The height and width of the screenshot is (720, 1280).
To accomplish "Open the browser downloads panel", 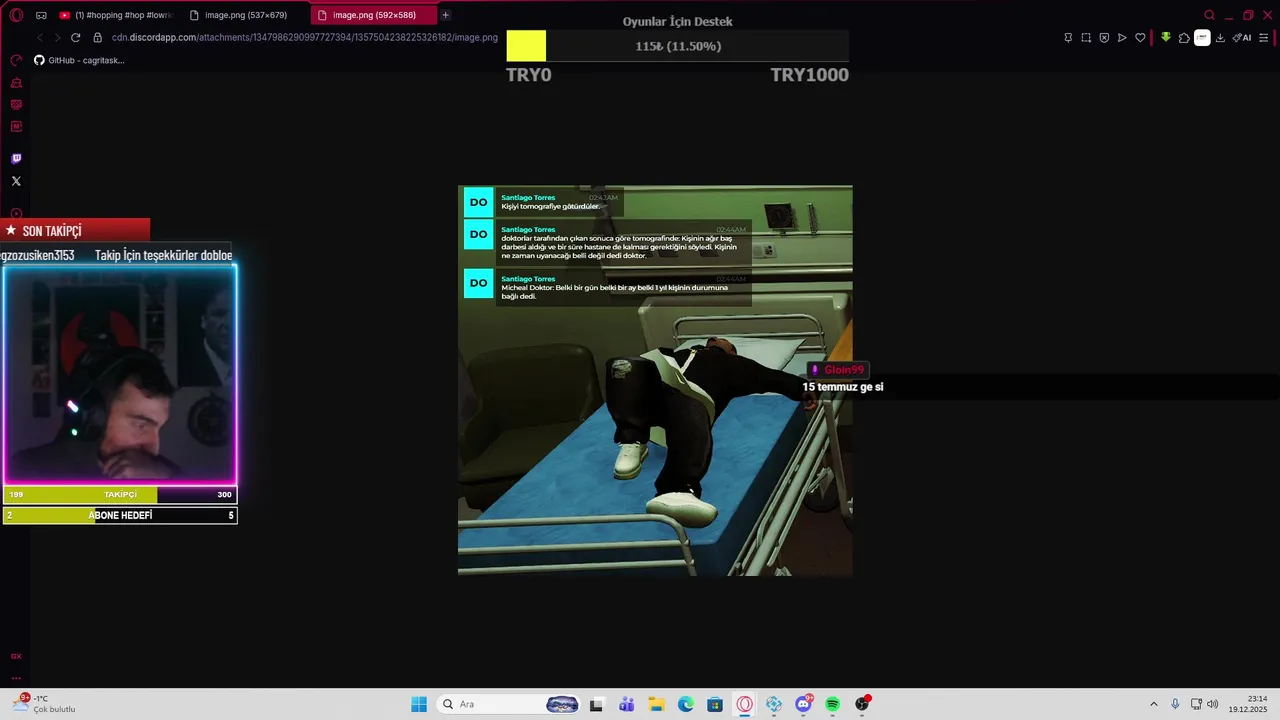I will [1220, 38].
